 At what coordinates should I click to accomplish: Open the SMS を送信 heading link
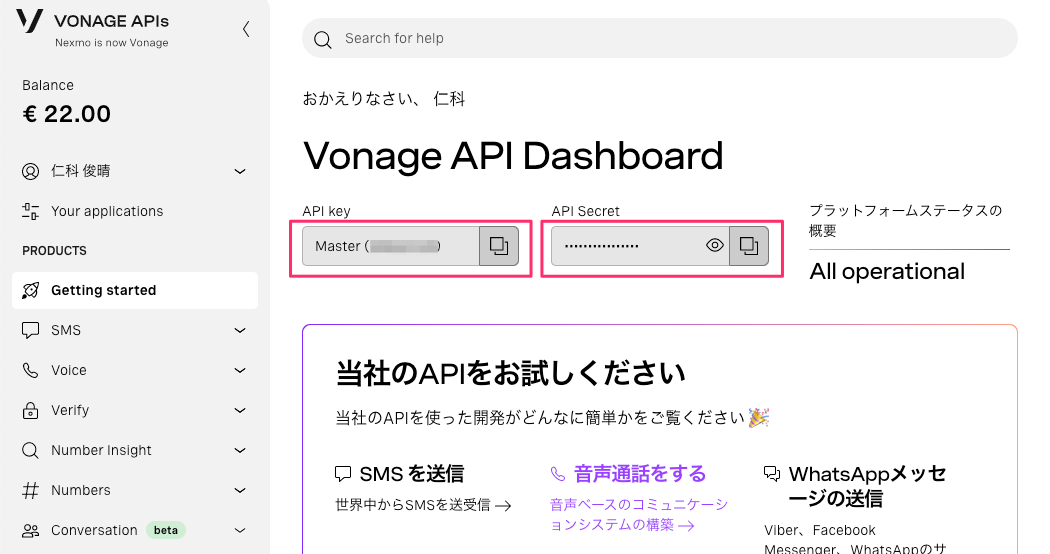point(411,474)
